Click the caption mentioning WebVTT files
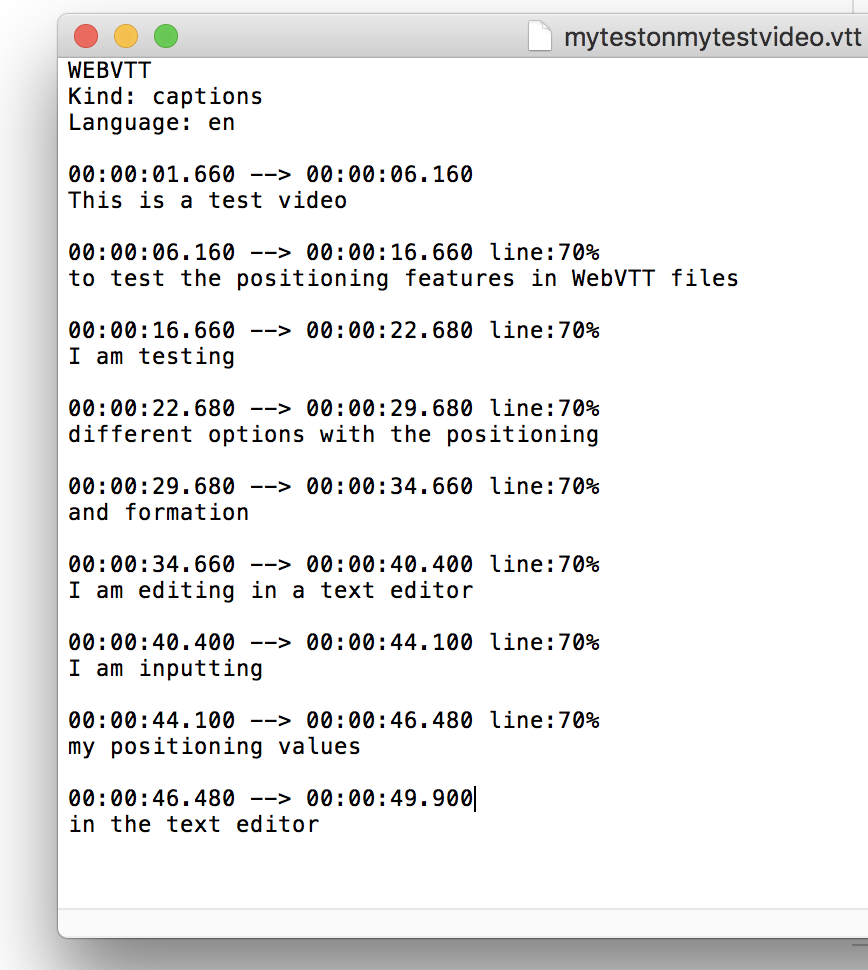 (403, 279)
